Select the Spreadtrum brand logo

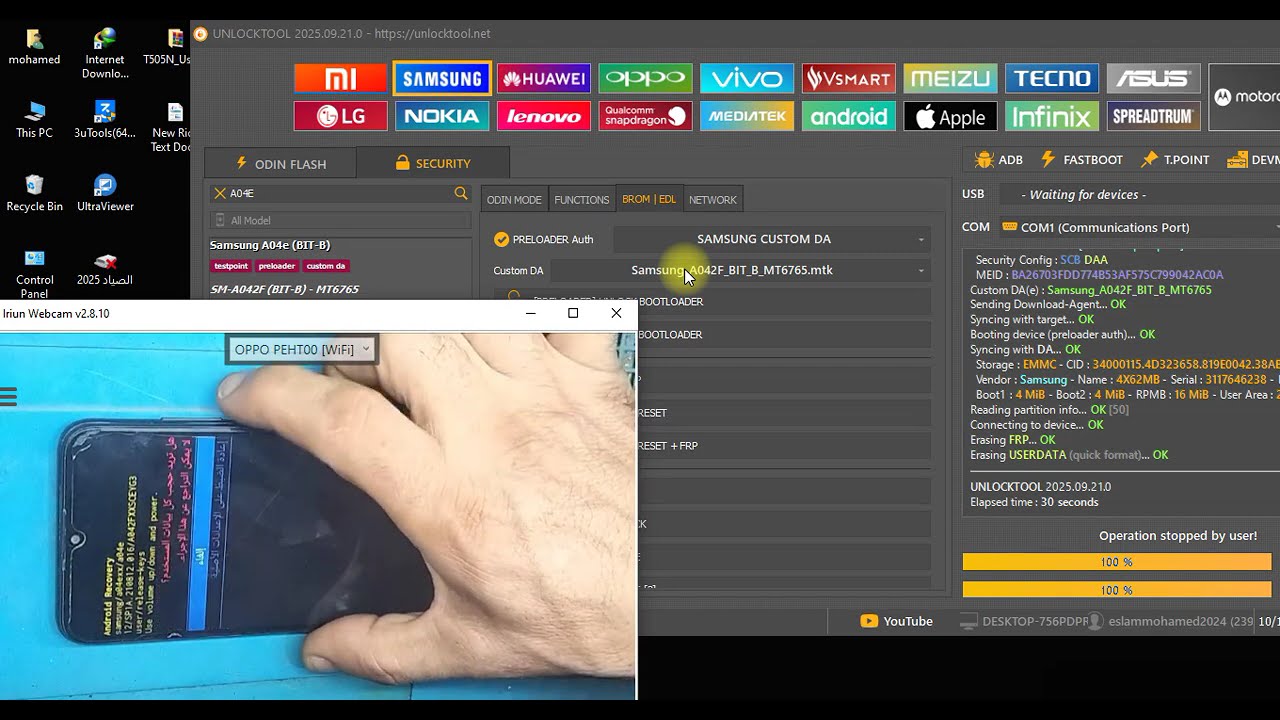[1153, 116]
